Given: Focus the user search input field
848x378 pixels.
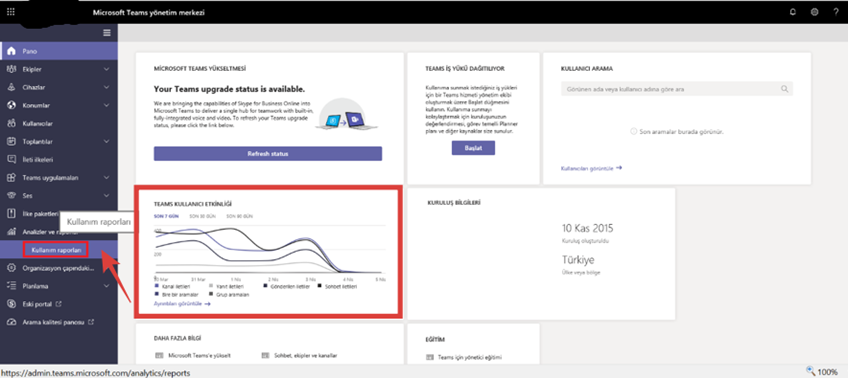Looking at the screenshot, I should pos(677,89).
